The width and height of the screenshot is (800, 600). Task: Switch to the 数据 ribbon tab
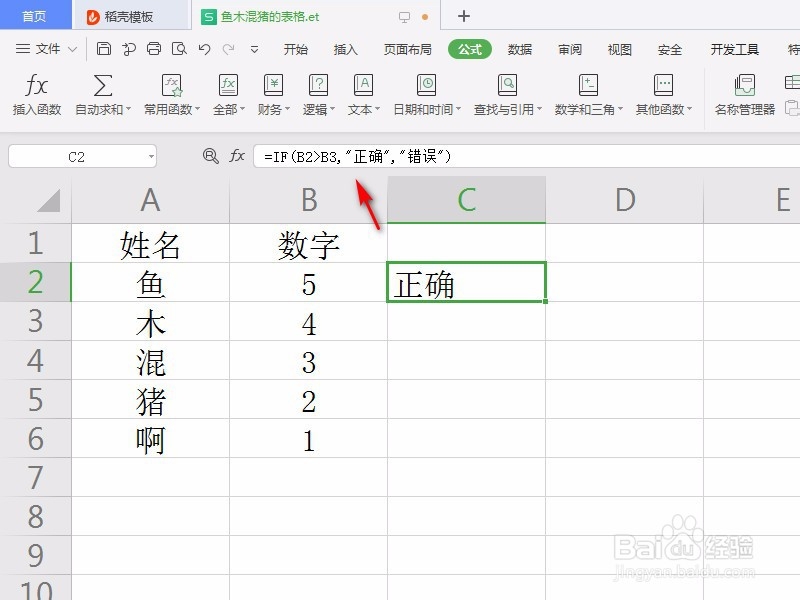(x=520, y=49)
